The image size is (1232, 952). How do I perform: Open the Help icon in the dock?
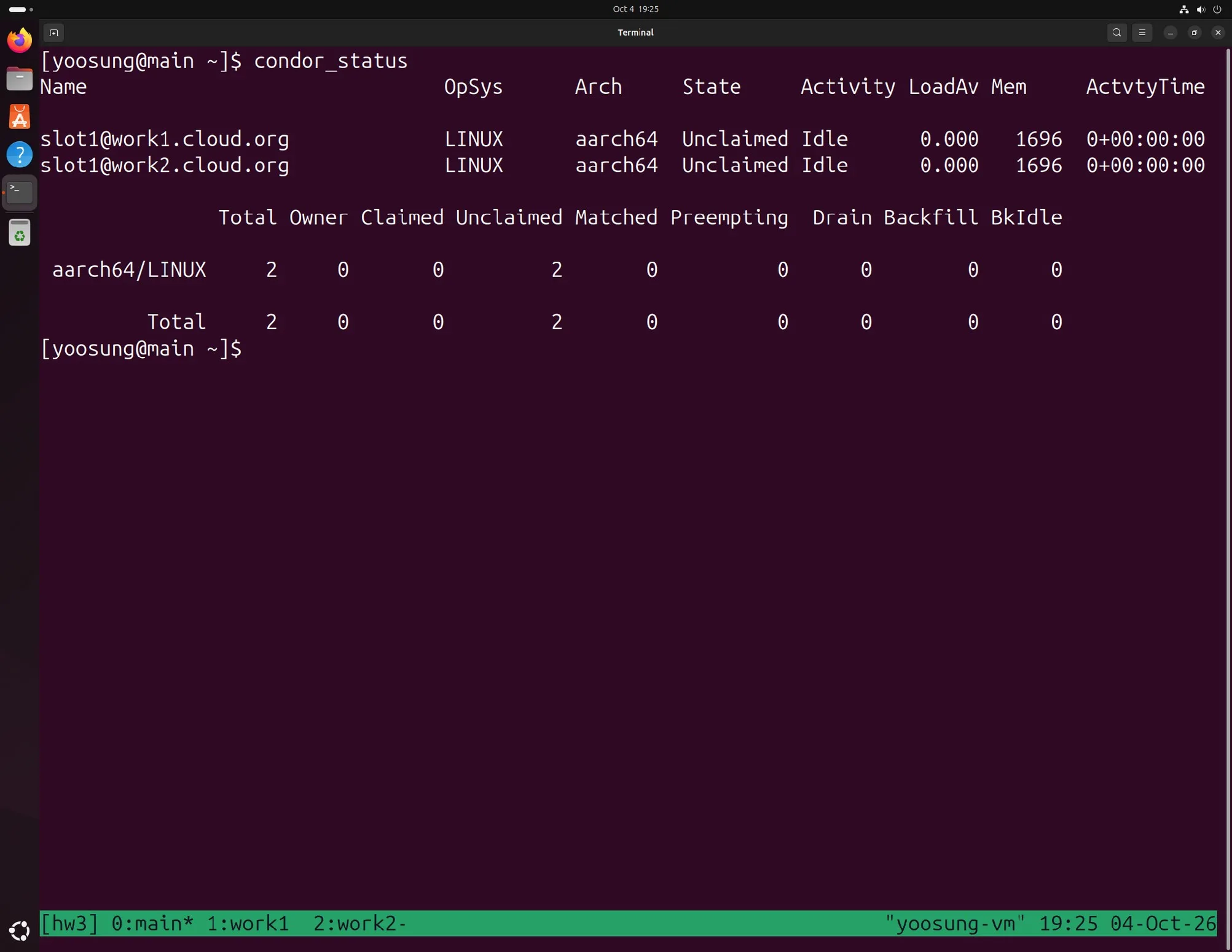(x=20, y=155)
